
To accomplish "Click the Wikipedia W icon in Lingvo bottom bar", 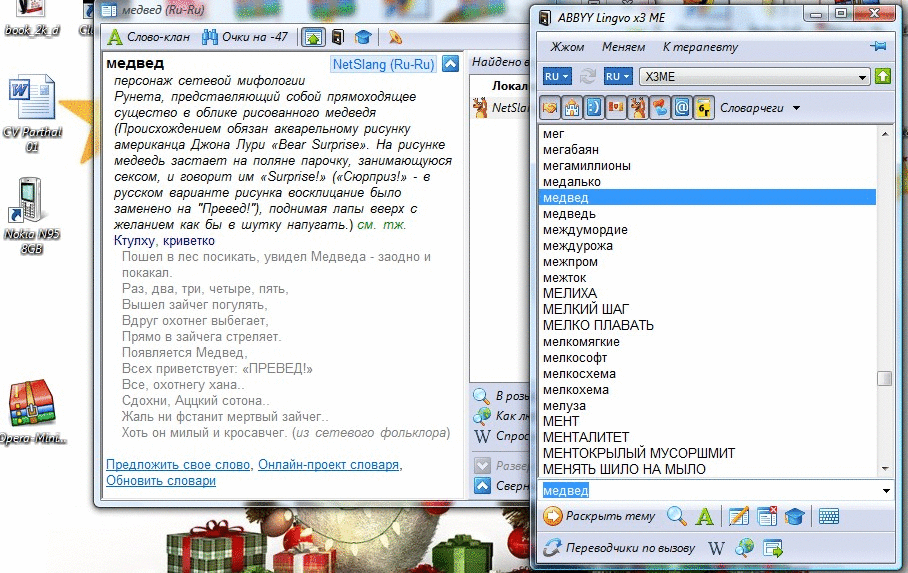I will coord(716,548).
